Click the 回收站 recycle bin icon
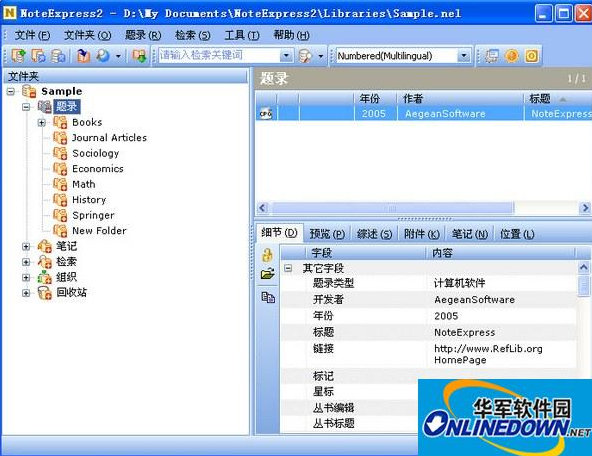592x456 pixels. point(45,293)
